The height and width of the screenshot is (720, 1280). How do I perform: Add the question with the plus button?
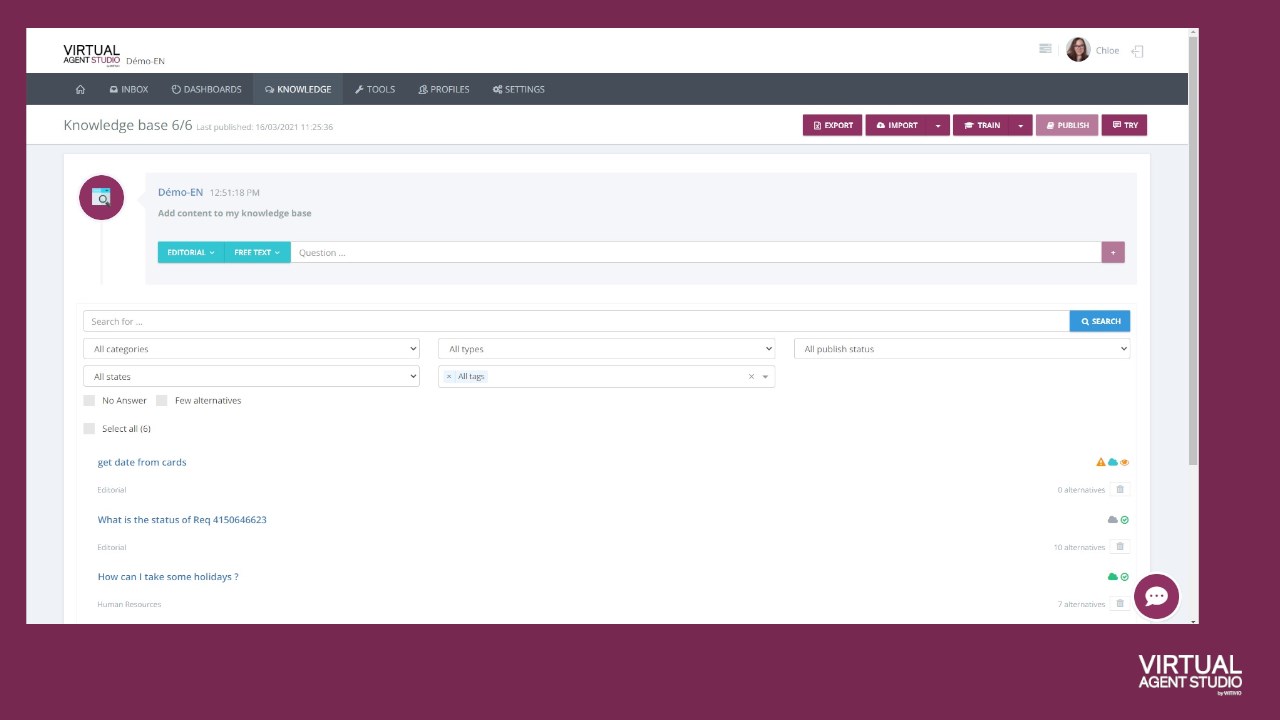pos(1113,252)
